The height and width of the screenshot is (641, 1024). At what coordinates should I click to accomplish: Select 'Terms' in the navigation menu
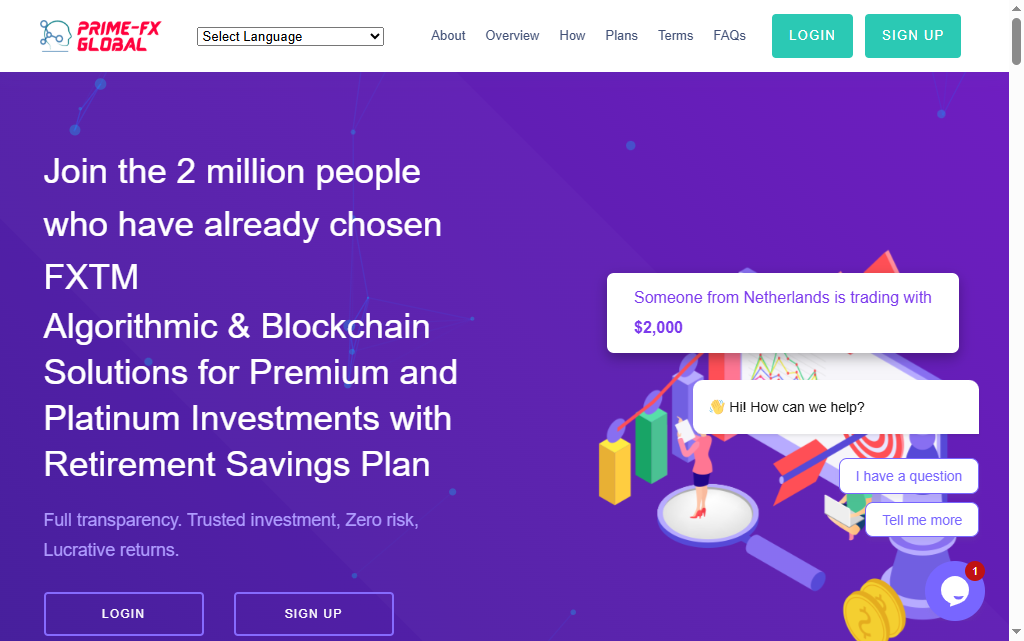tap(675, 36)
